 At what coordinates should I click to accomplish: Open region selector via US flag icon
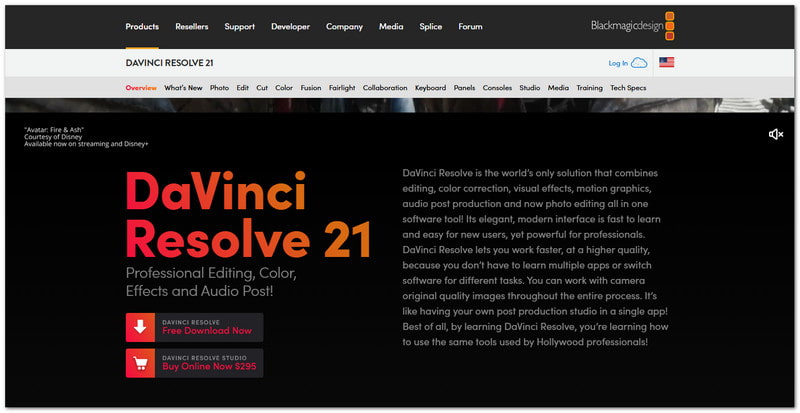click(x=666, y=62)
